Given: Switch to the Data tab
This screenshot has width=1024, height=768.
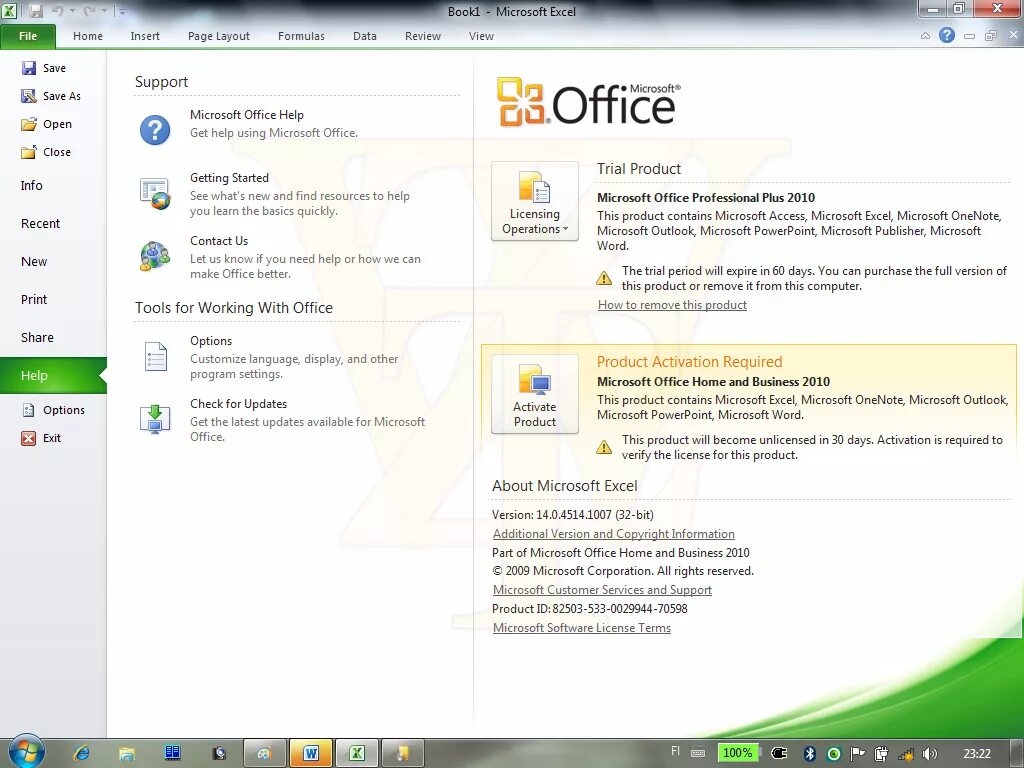Looking at the screenshot, I should pyautogui.click(x=364, y=36).
